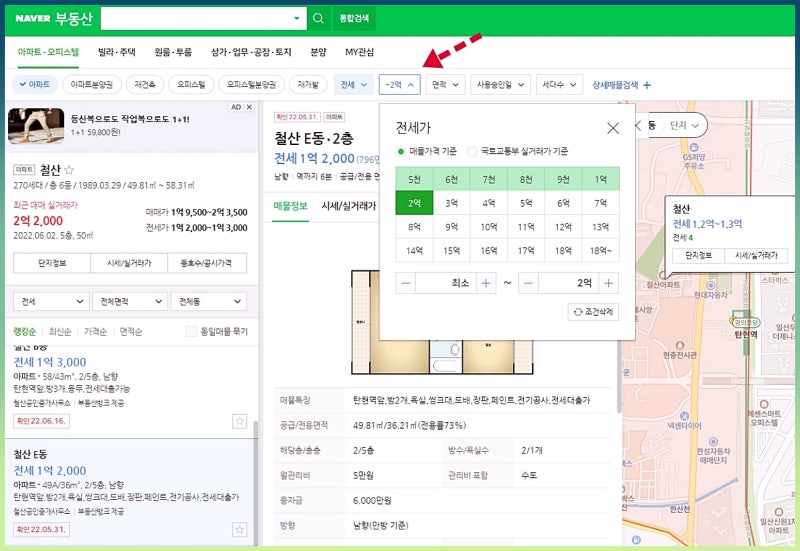Viewport: 800px width, 551px height.
Task: Toggle the 아파트분양권 filter chip
Action: point(91,85)
